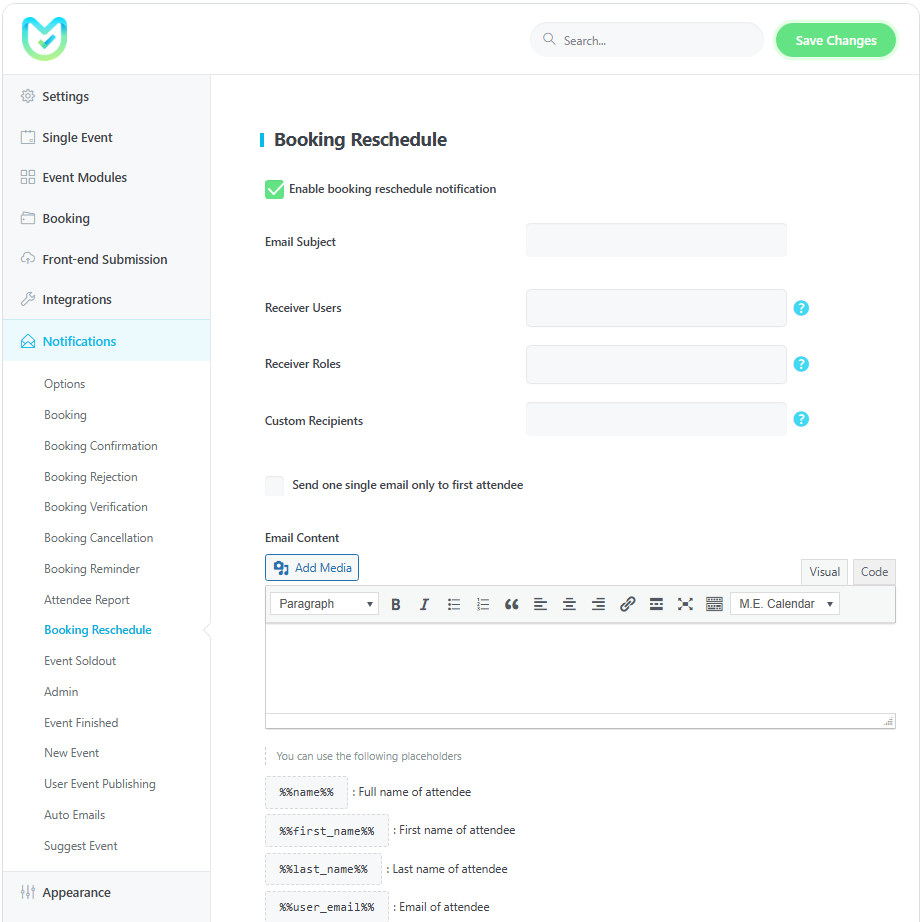Switch to the Code editor tab
This screenshot has height=922, width=922.
pos(874,572)
